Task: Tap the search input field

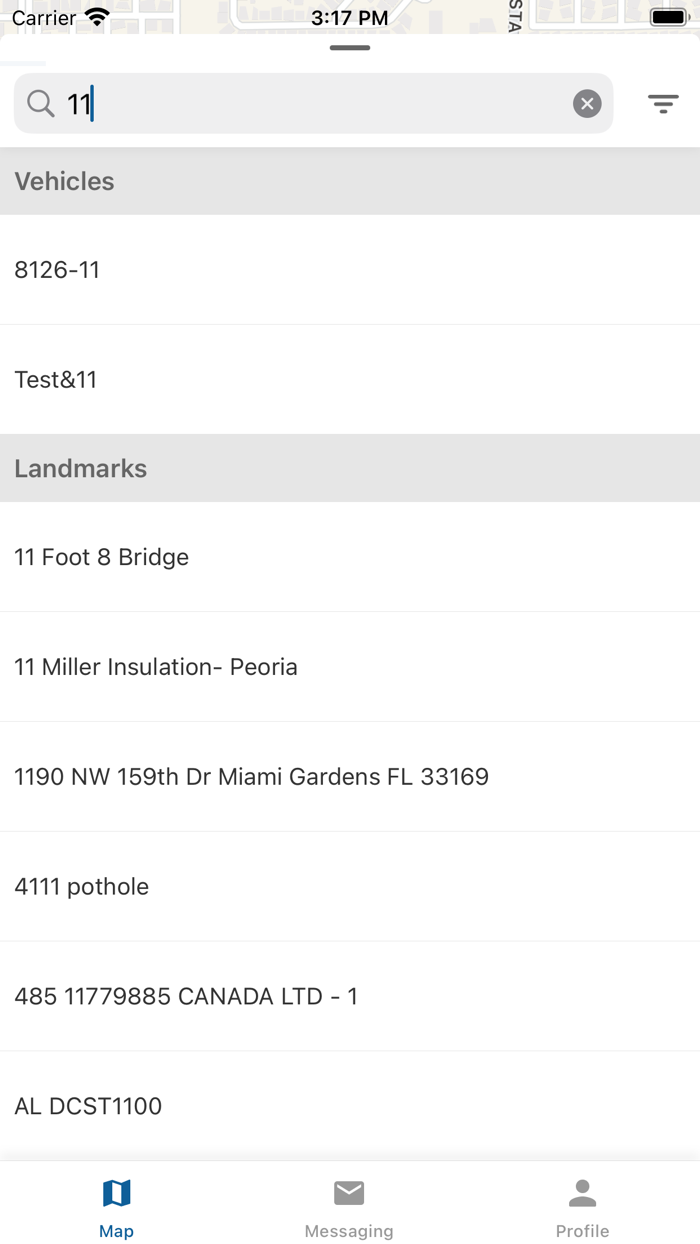Action: point(300,103)
